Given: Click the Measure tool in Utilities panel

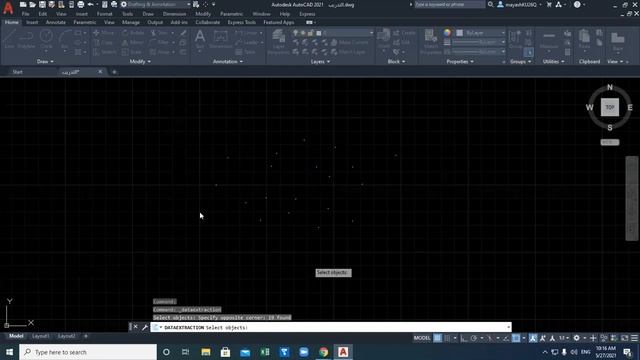Looking at the screenshot, I should pos(549,40).
